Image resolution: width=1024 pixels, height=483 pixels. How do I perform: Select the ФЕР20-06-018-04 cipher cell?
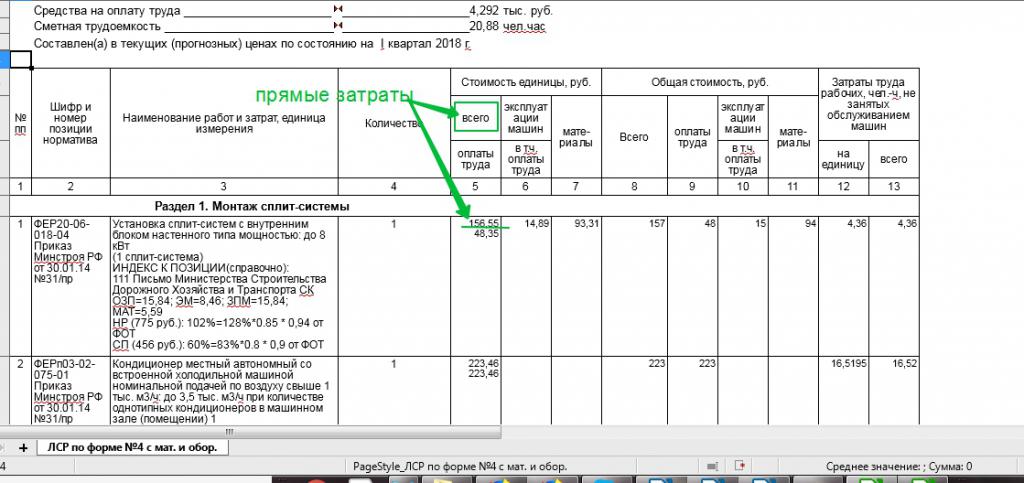point(71,287)
